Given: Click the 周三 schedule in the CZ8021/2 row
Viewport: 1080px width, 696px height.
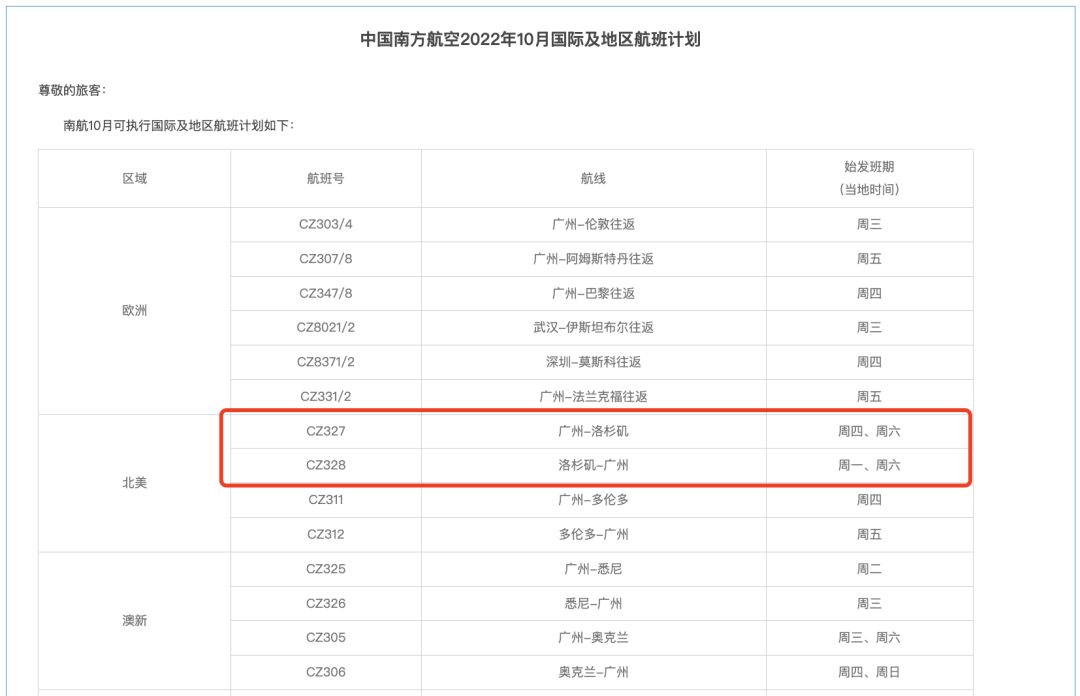Looking at the screenshot, I should [x=869, y=327].
